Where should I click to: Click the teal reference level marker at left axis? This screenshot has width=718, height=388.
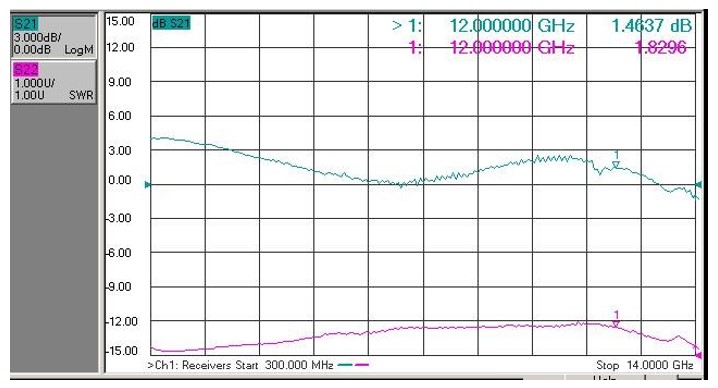pos(147,185)
